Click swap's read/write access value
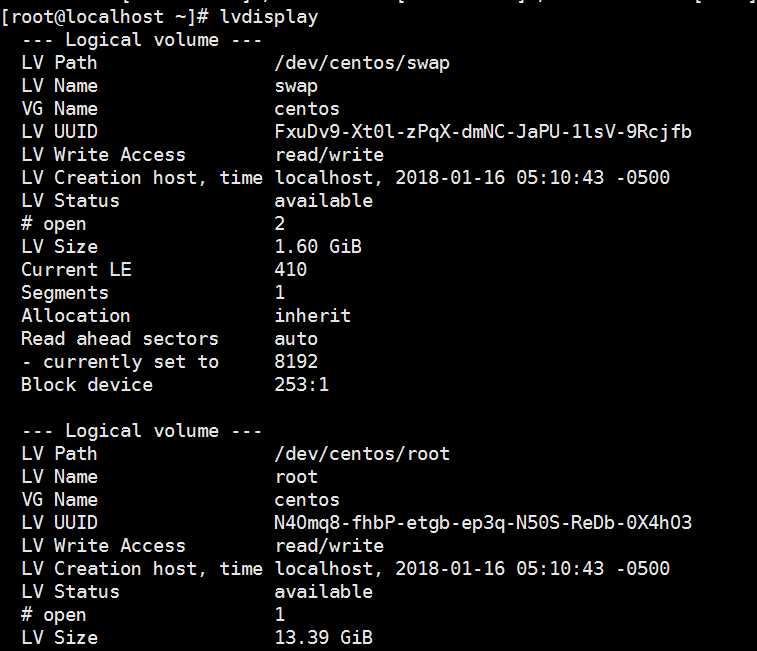 329,155
